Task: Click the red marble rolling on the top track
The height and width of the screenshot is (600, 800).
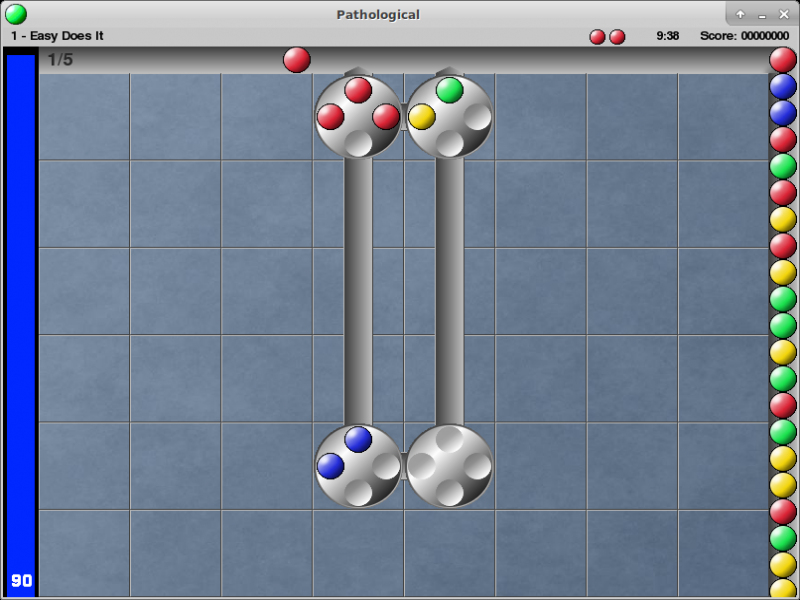Action: pyautogui.click(x=297, y=60)
